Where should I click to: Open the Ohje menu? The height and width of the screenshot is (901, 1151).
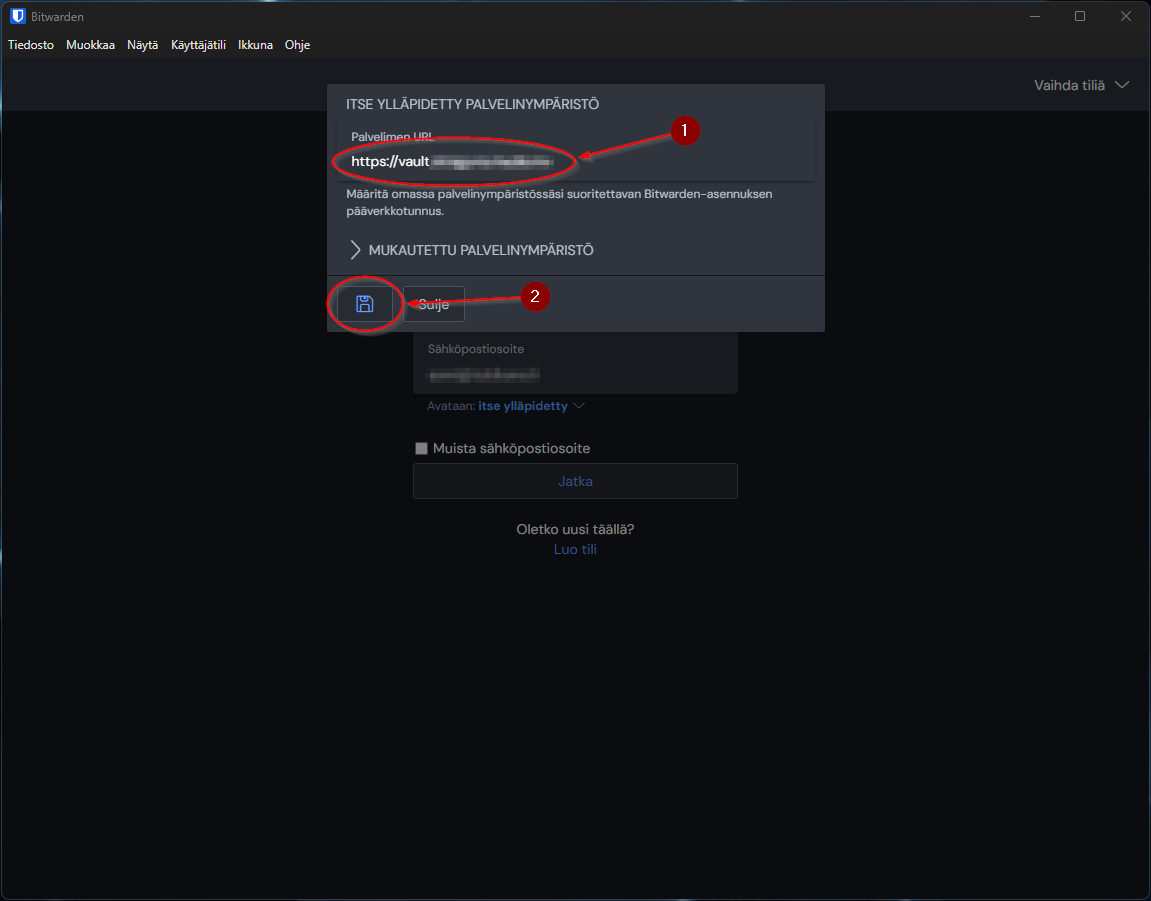297,45
